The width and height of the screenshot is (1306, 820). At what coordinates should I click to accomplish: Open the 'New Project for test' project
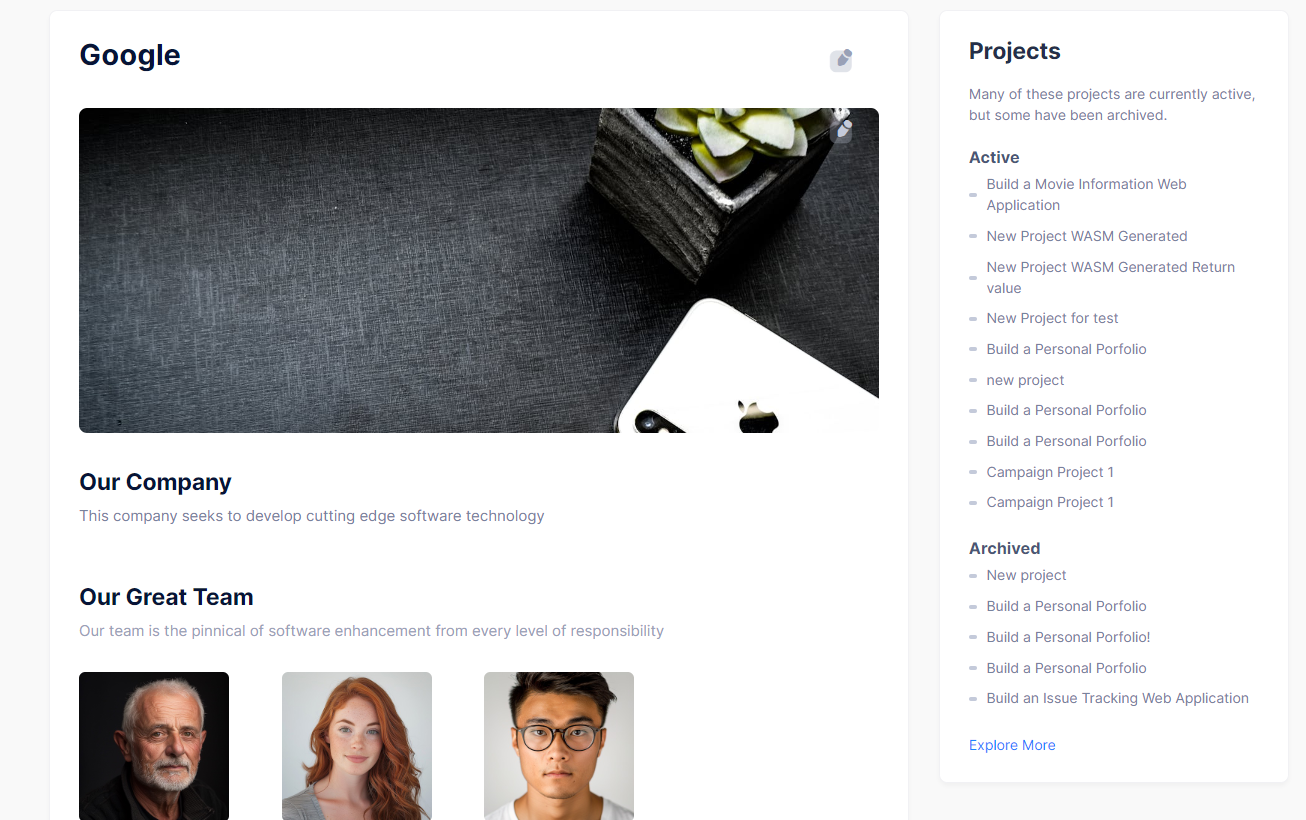tap(1052, 318)
